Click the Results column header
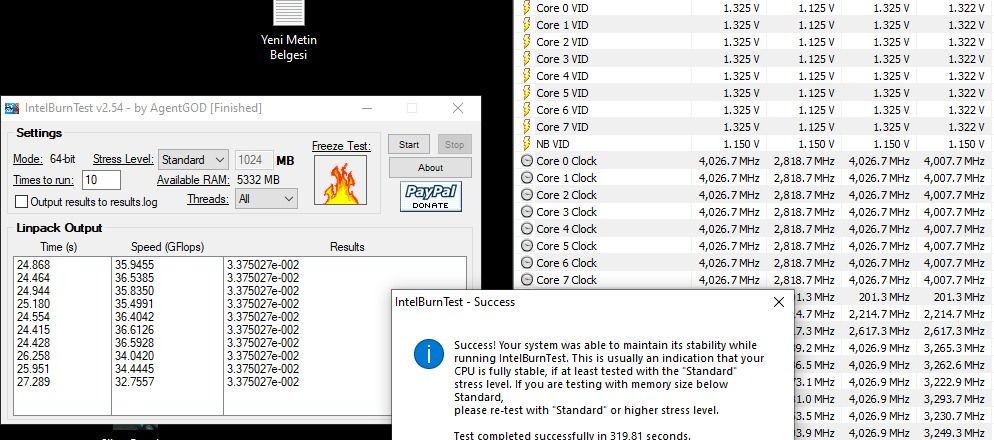Viewport: 994px width, 440px height. click(347, 247)
